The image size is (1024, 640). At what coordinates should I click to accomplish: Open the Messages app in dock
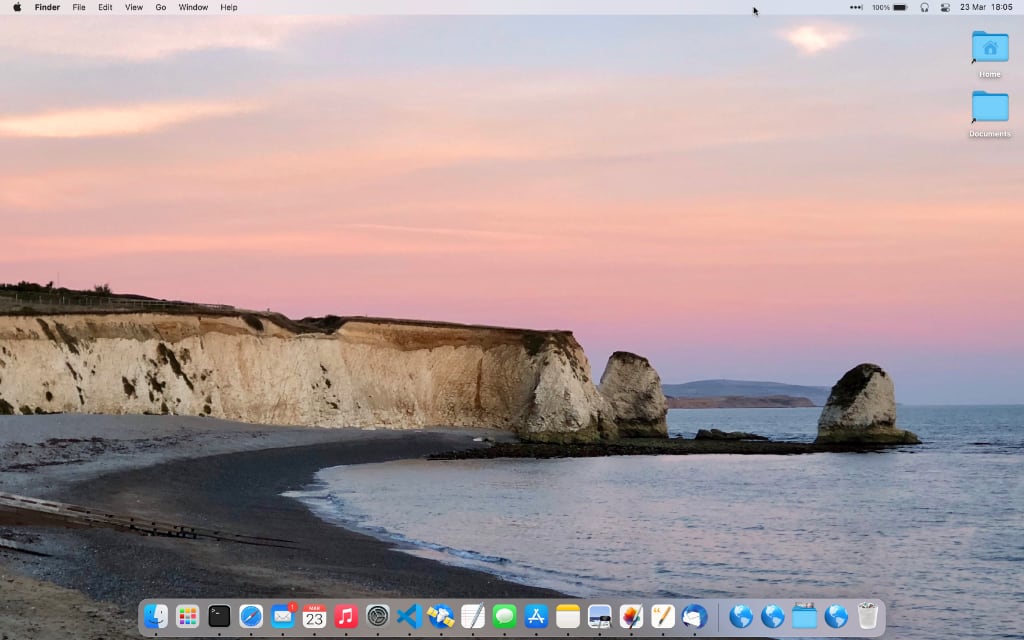[504, 617]
